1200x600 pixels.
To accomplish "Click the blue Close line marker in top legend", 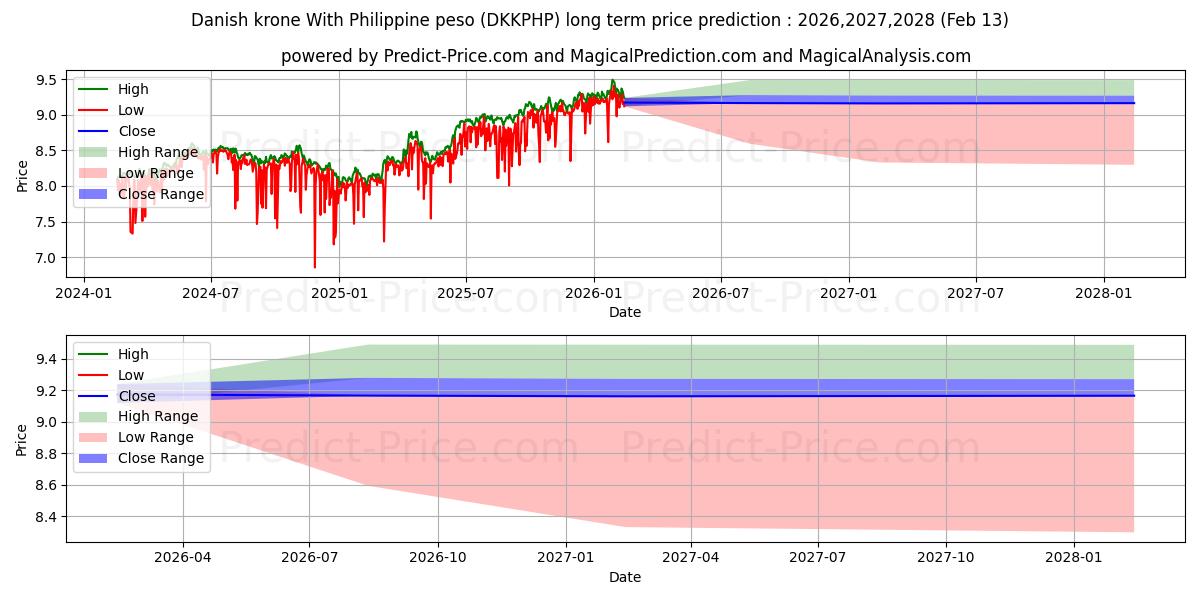I will click(93, 131).
